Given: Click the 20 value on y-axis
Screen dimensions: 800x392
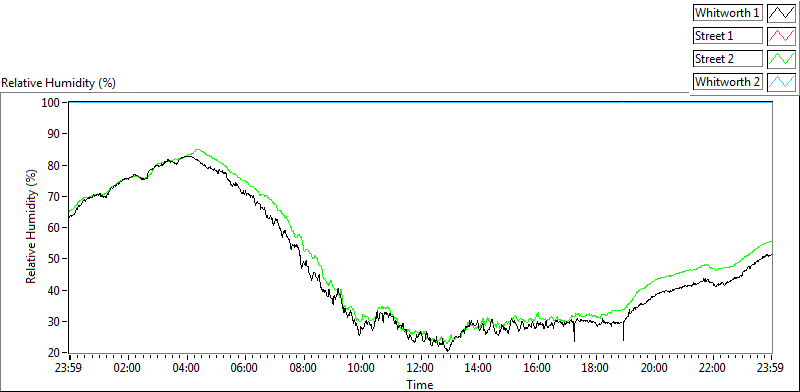Looking at the screenshot, I should coord(55,353).
